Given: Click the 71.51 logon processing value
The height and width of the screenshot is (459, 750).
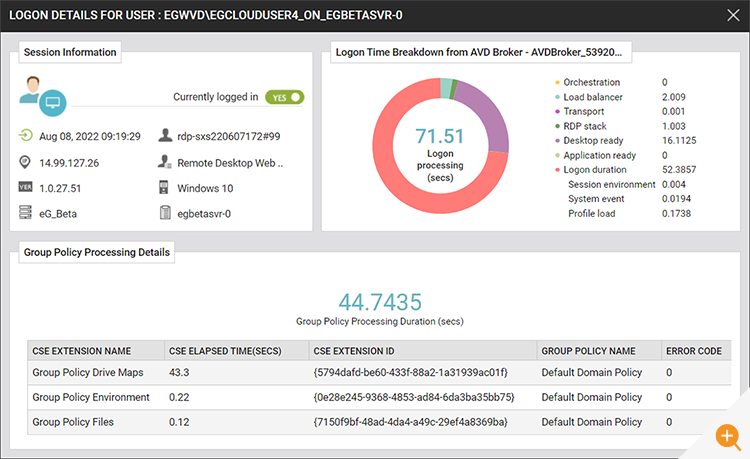Looking at the screenshot, I should [440, 136].
